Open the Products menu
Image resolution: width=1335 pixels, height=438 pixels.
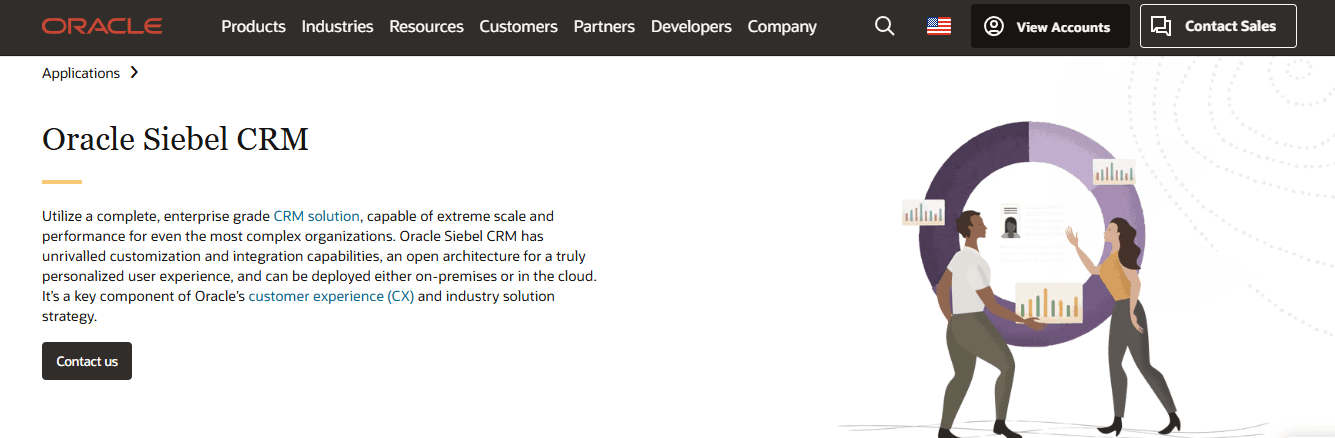coord(253,27)
